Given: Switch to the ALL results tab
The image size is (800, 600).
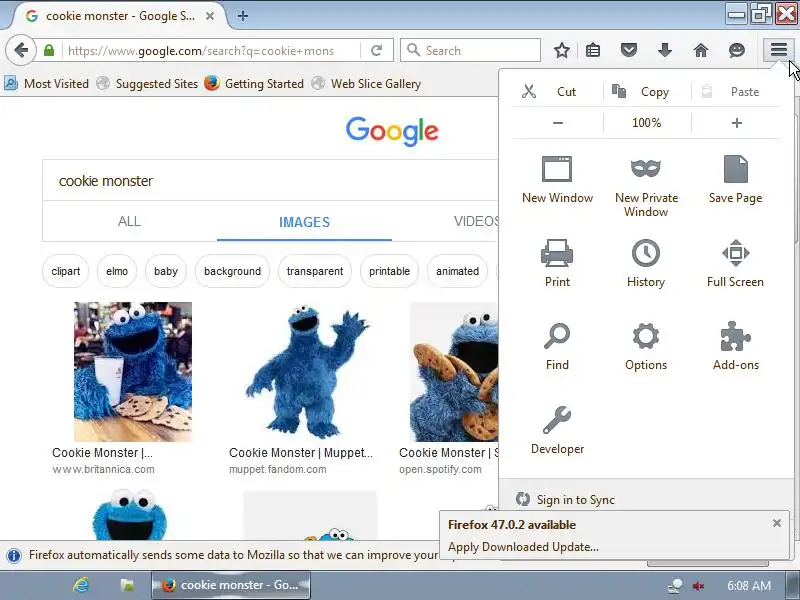Looking at the screenshot, I should 129,221.
